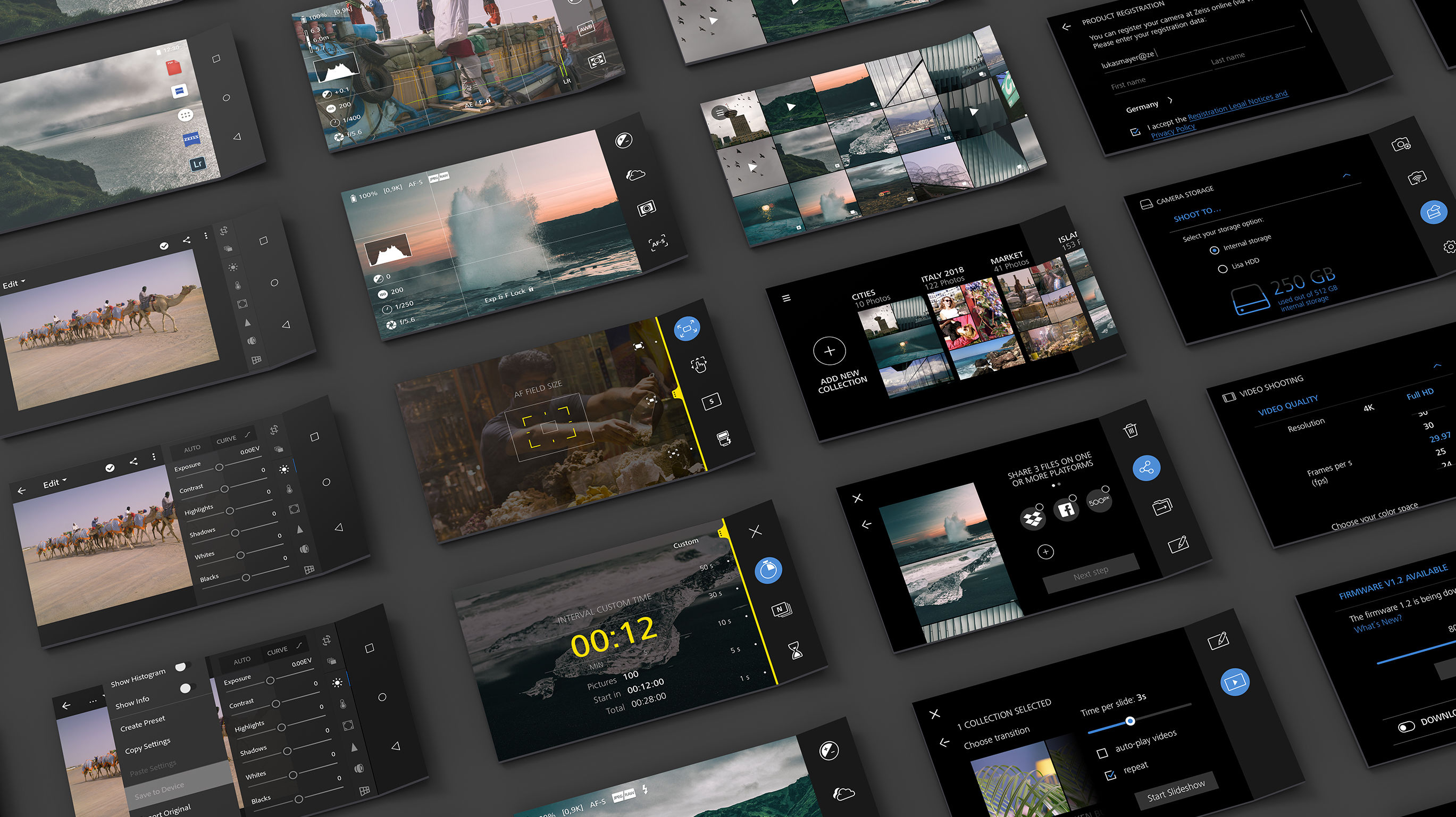Select the Full HD resolution option
The height and width of the screenshot is (817, 1456).
[x=1420, y=394]
